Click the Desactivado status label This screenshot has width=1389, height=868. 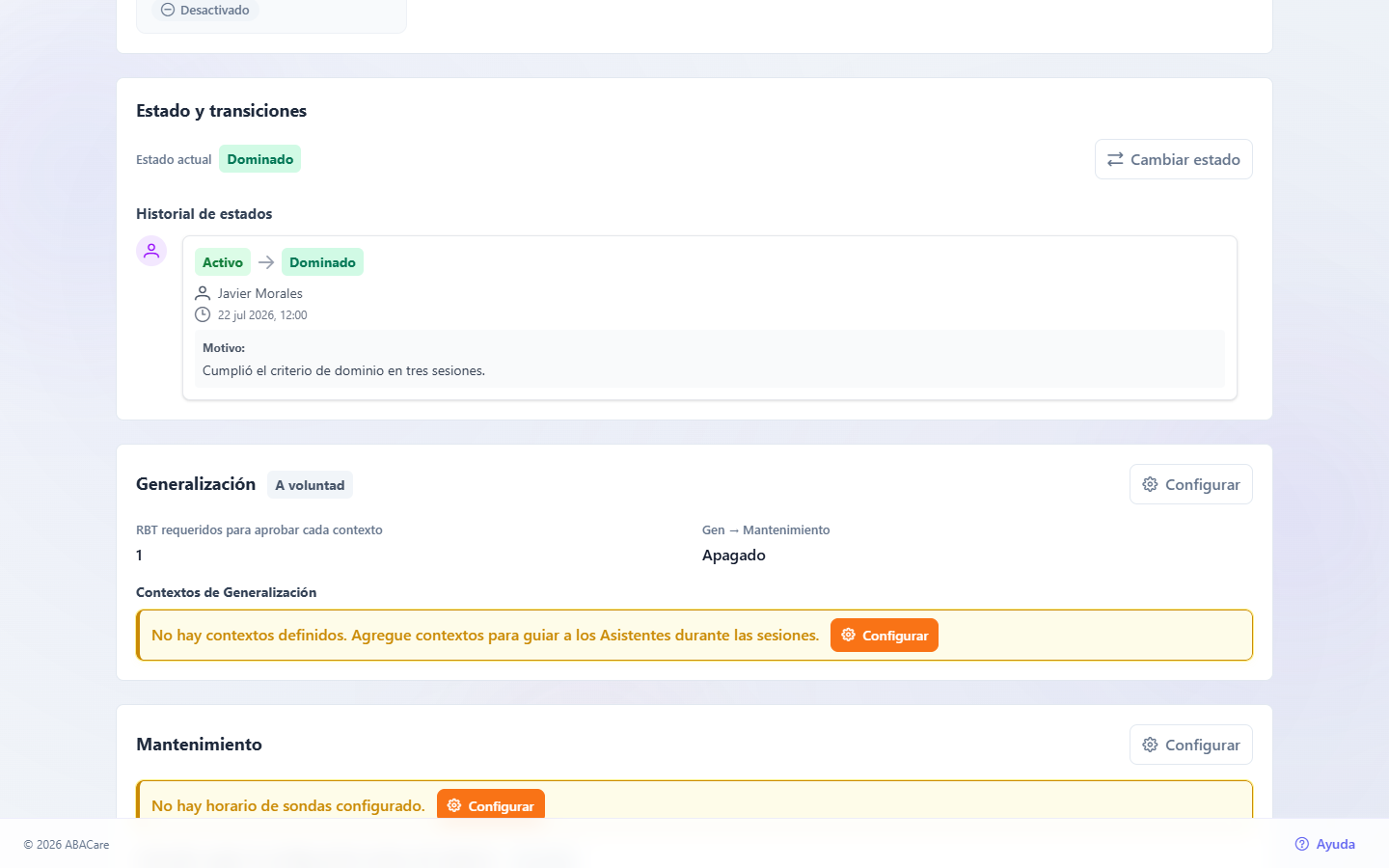point(214,10)
